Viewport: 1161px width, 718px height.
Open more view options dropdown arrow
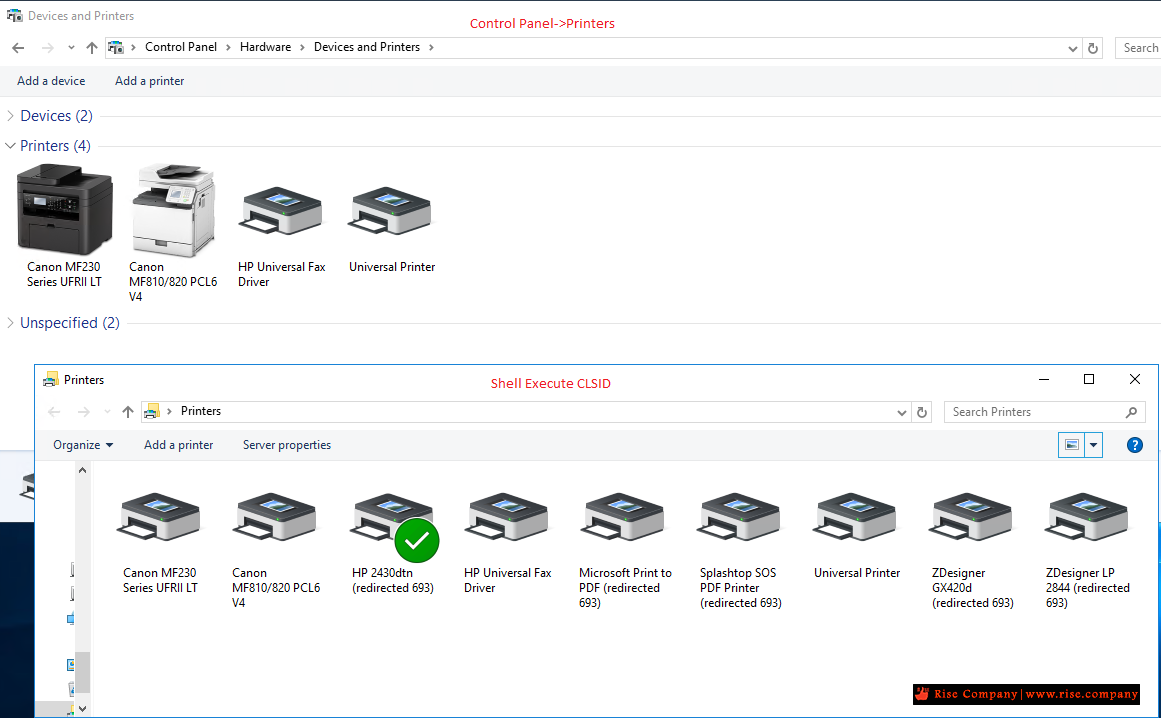click(1094, 445)
